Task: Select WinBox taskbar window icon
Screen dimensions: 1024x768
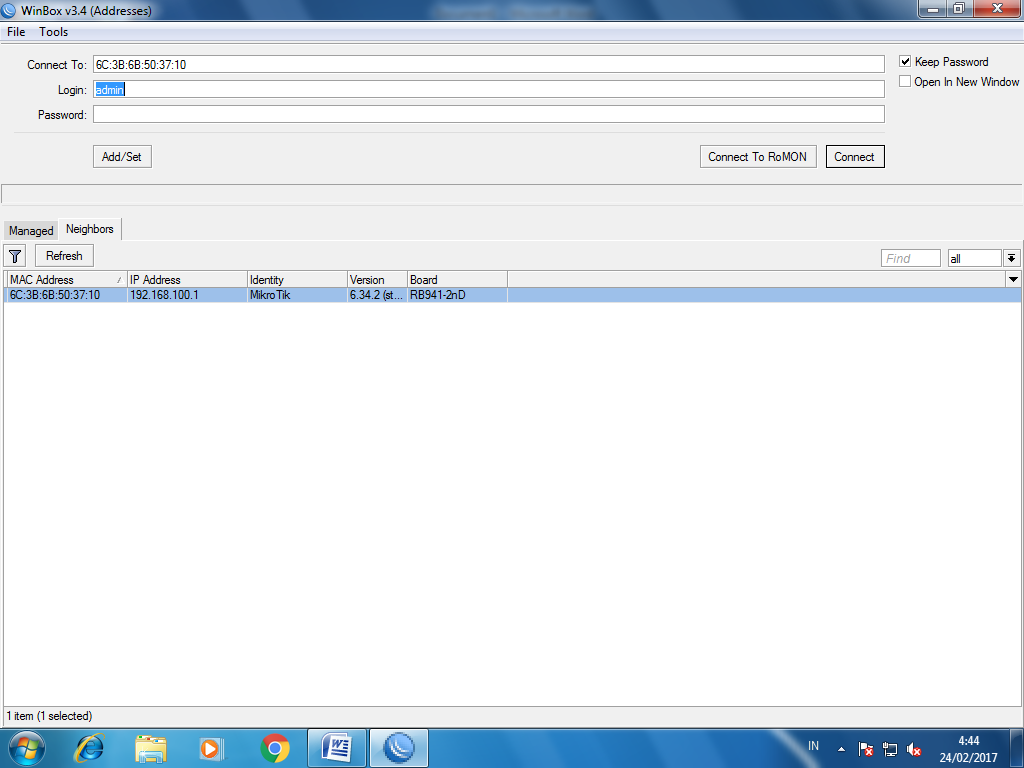Action: [399, 748]
